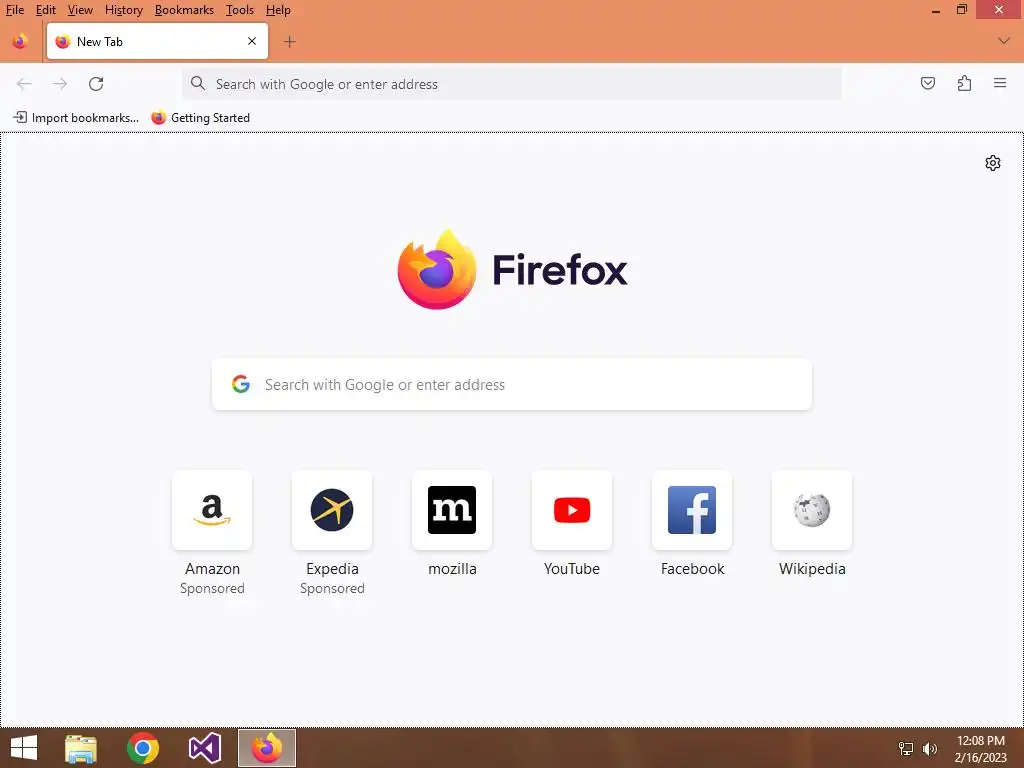Open the Help menu
The width and height of the screenshot is (1024, 768).
[x=278, y=10]
